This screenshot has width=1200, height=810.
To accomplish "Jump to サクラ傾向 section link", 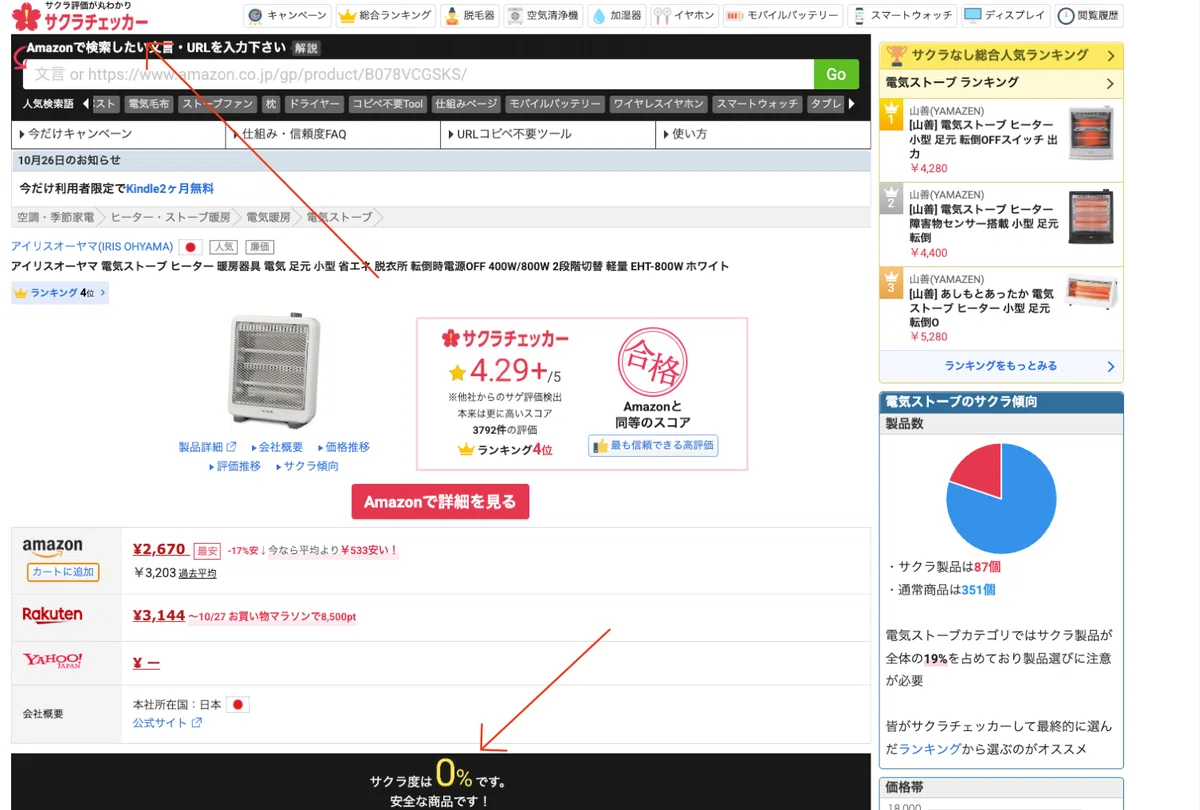I will pos(307,466).
